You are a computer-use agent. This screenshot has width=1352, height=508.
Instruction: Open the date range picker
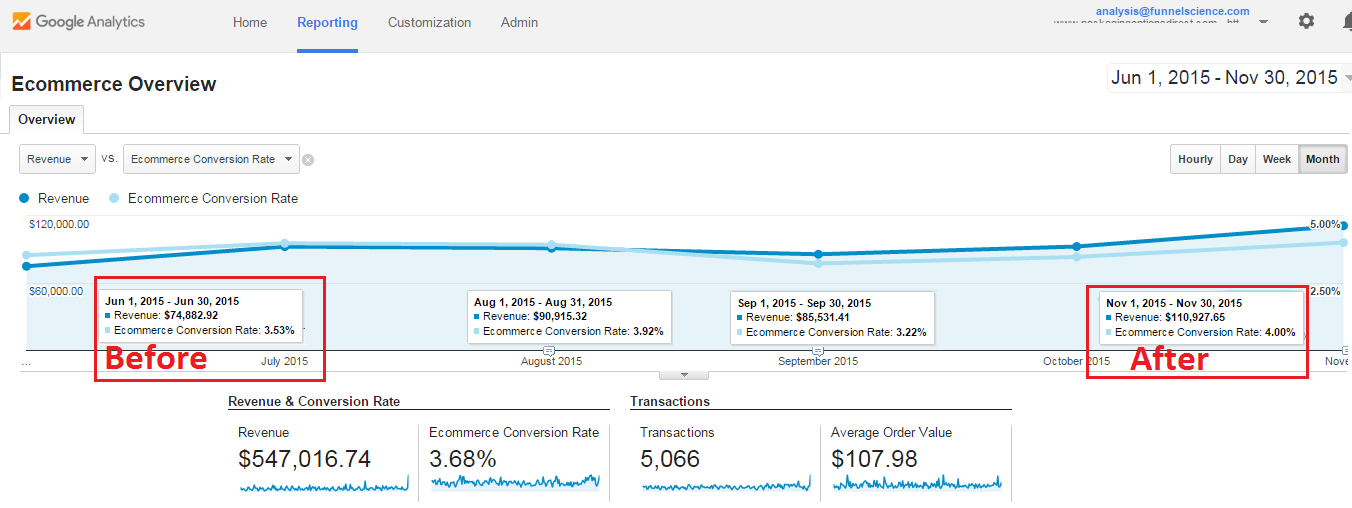(1229, 78)
